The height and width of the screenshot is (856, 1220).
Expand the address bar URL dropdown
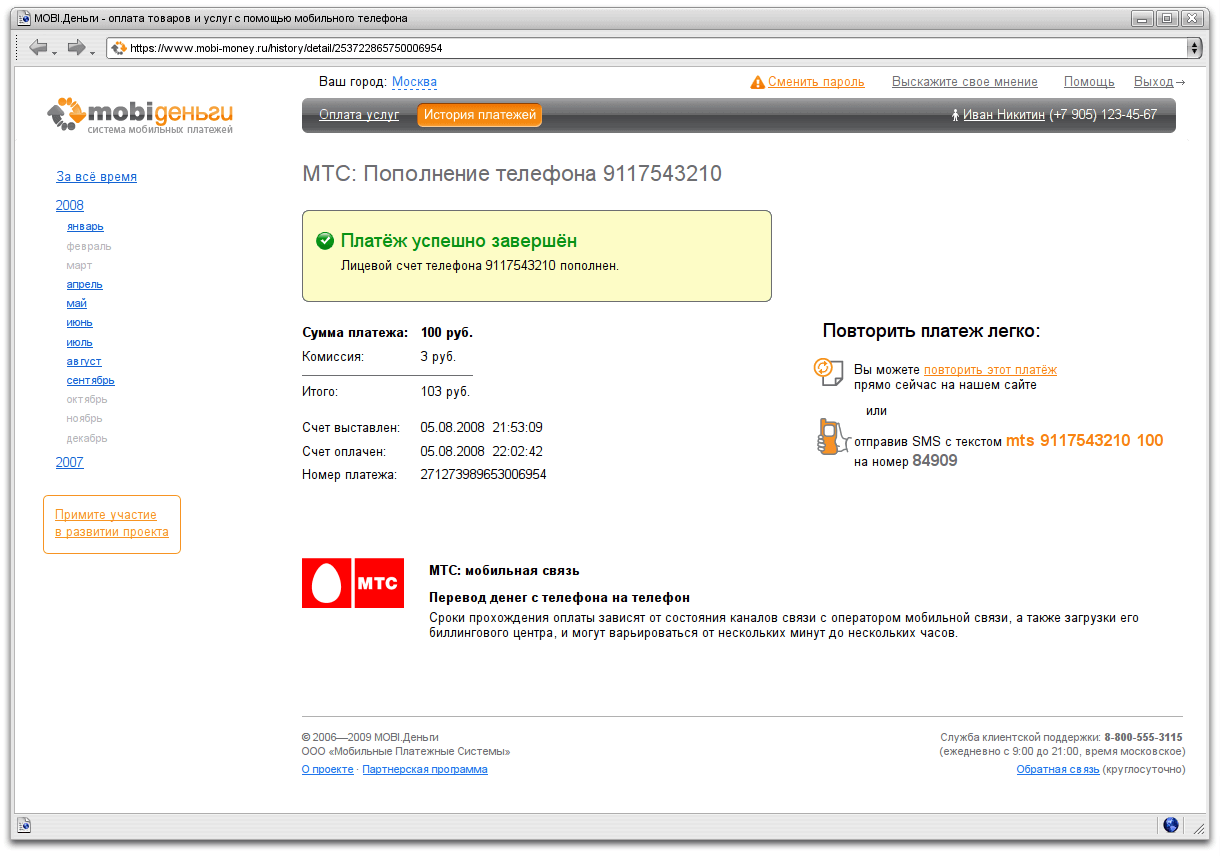1194,48
